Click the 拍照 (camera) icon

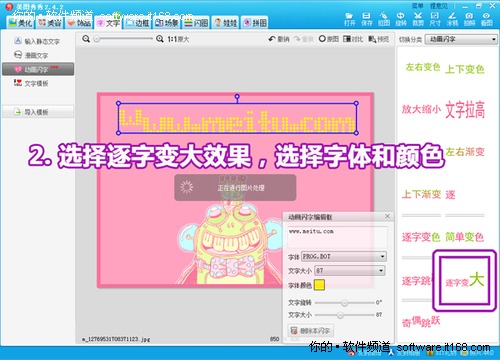(x=469, y=19)
